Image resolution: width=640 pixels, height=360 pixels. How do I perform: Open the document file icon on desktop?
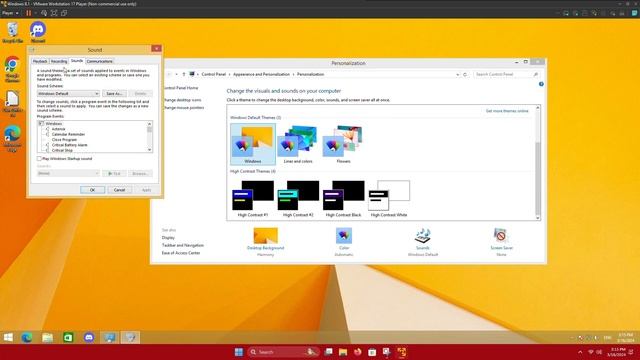tap(12, 104)
